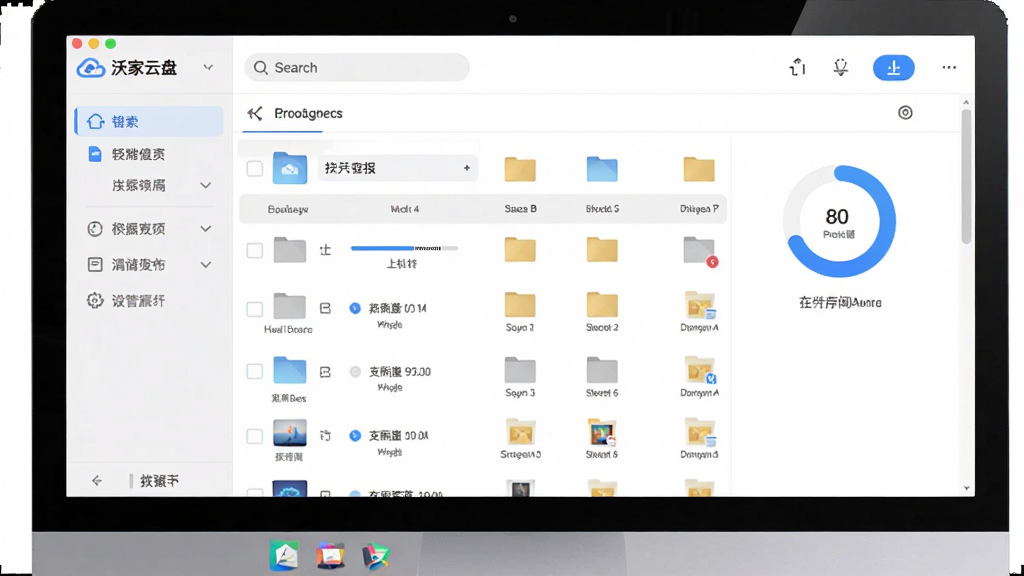Click the blue cloud logo in the sidebar header
Screen dimensions: 1024x576
point(91,68)
